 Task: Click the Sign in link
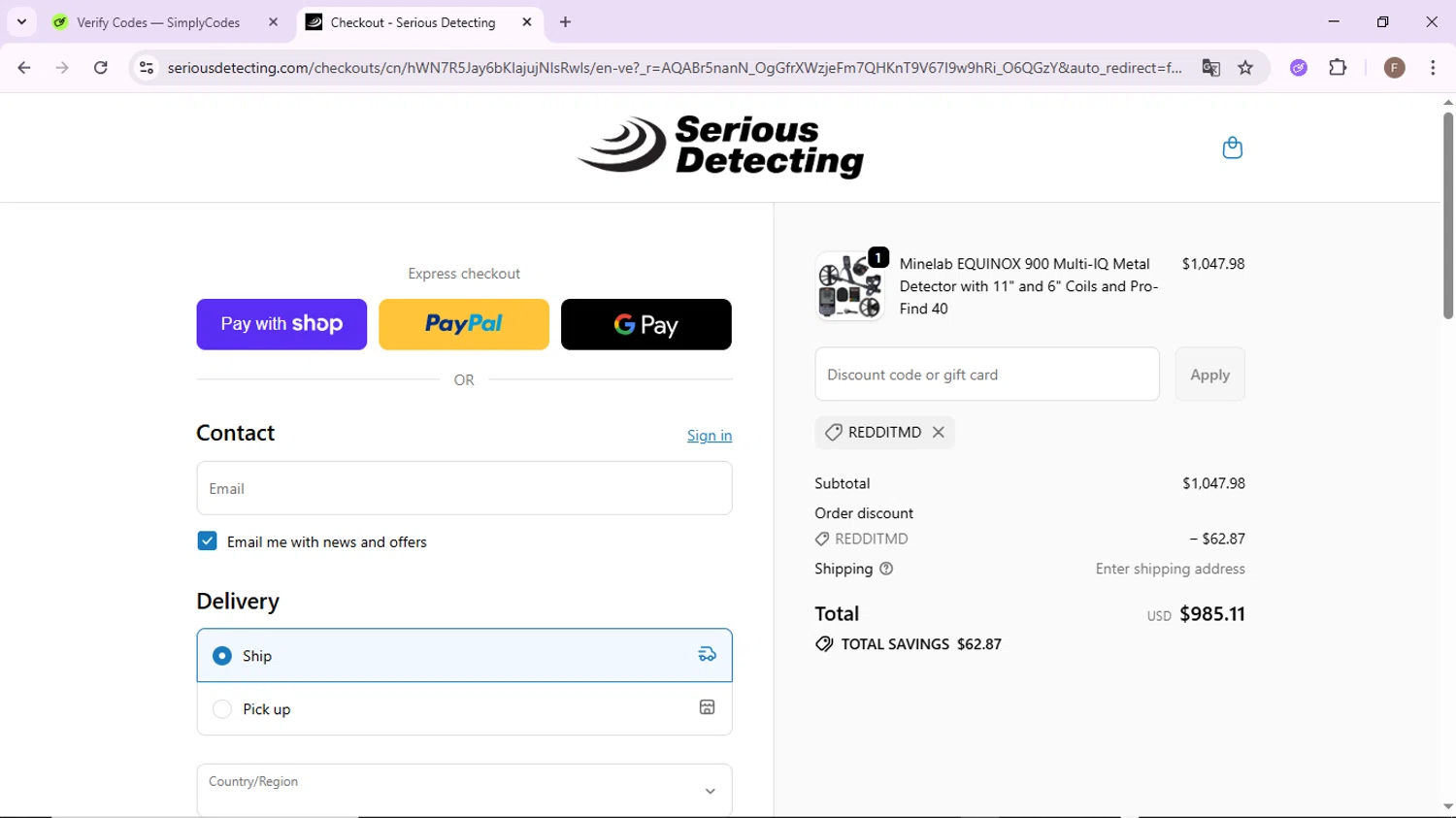coord(710,436)
